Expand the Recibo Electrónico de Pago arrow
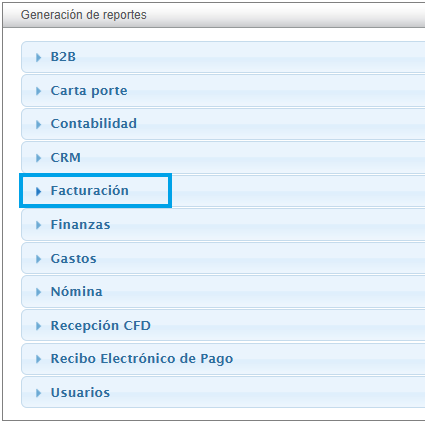The width and height of the screenshot is (425, 421). [38, 359]
